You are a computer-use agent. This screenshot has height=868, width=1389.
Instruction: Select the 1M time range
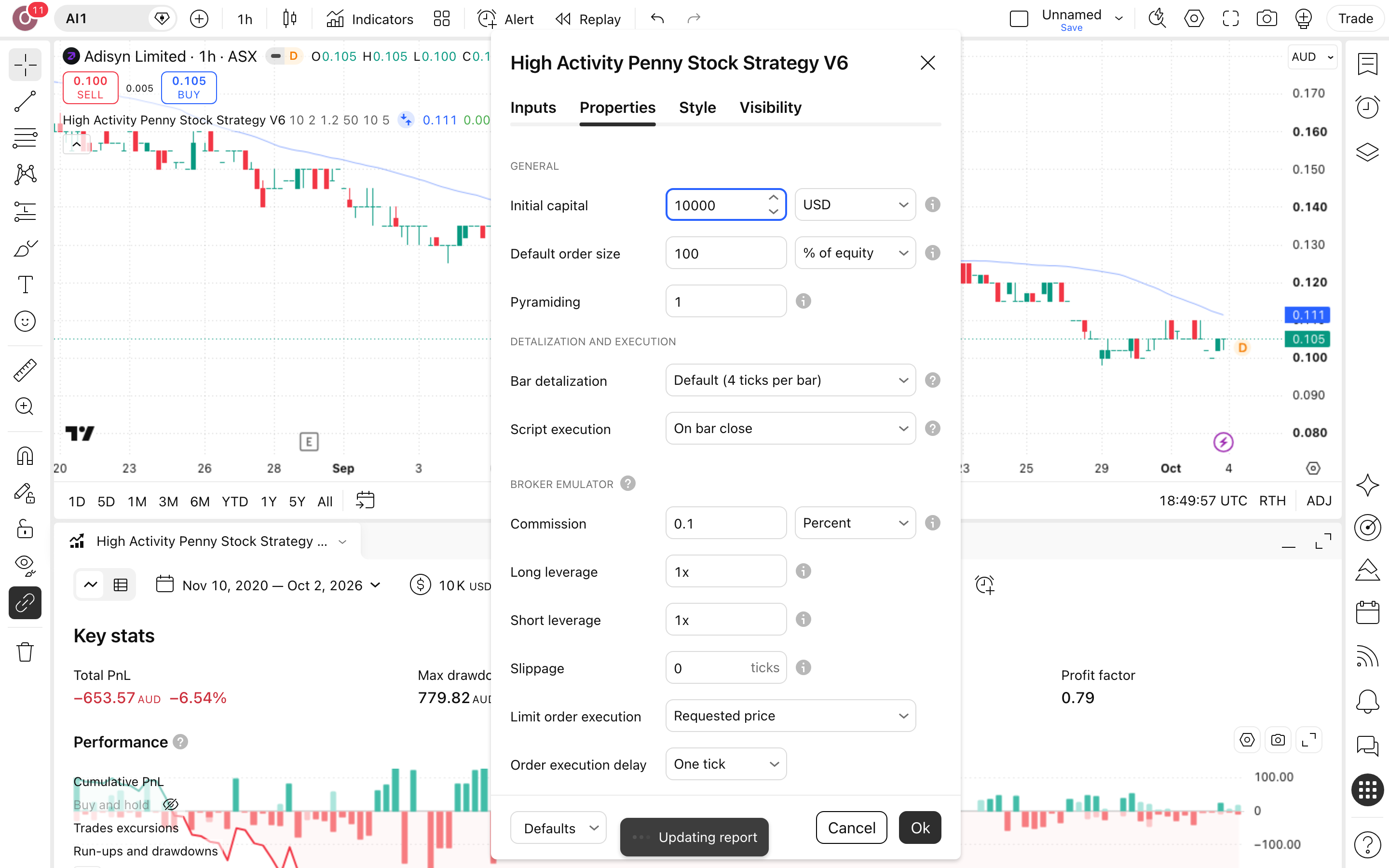(137, 501)
